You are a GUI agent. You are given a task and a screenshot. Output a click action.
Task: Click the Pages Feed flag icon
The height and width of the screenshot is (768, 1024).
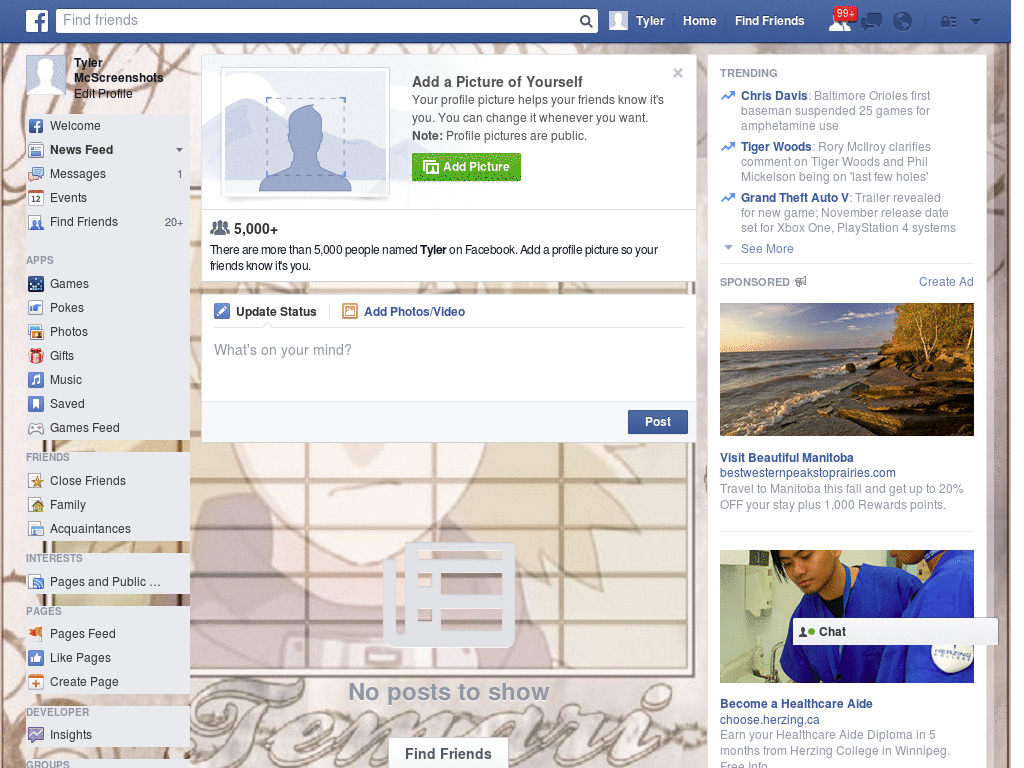tap(36, 633)
